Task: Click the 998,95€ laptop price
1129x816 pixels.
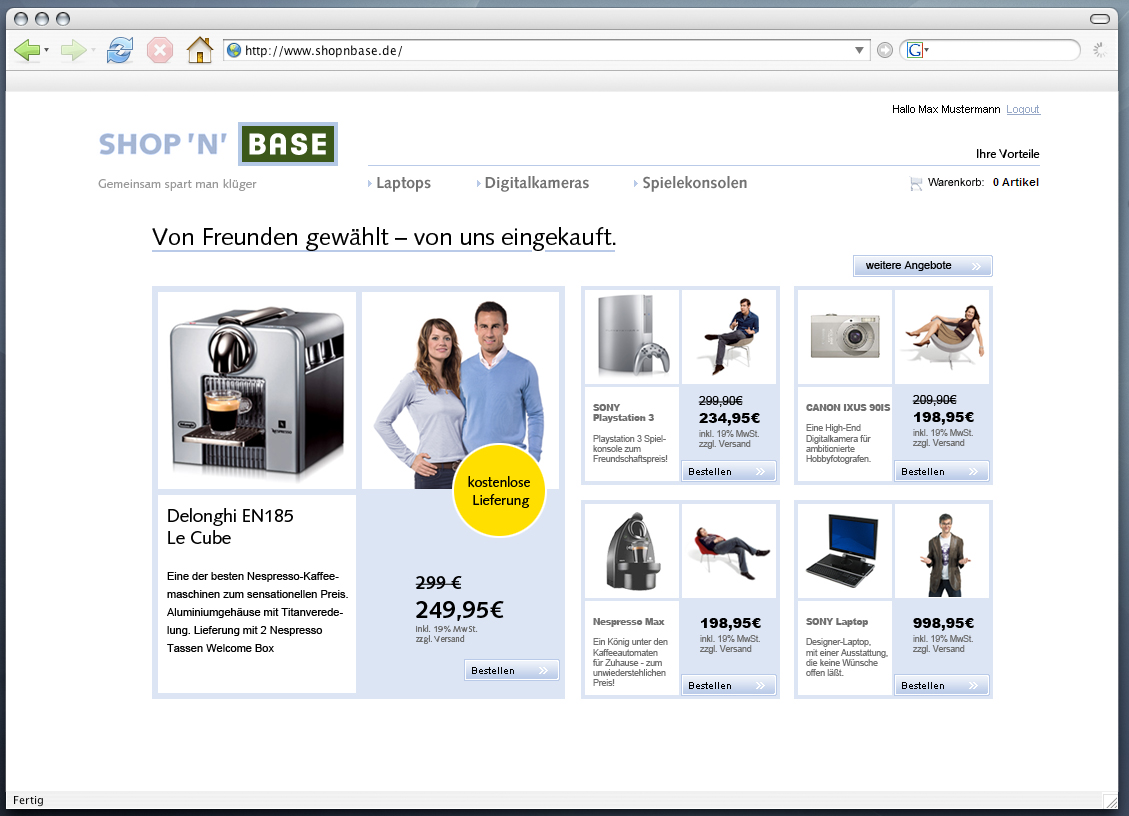Action: click(x=943, y=623)
